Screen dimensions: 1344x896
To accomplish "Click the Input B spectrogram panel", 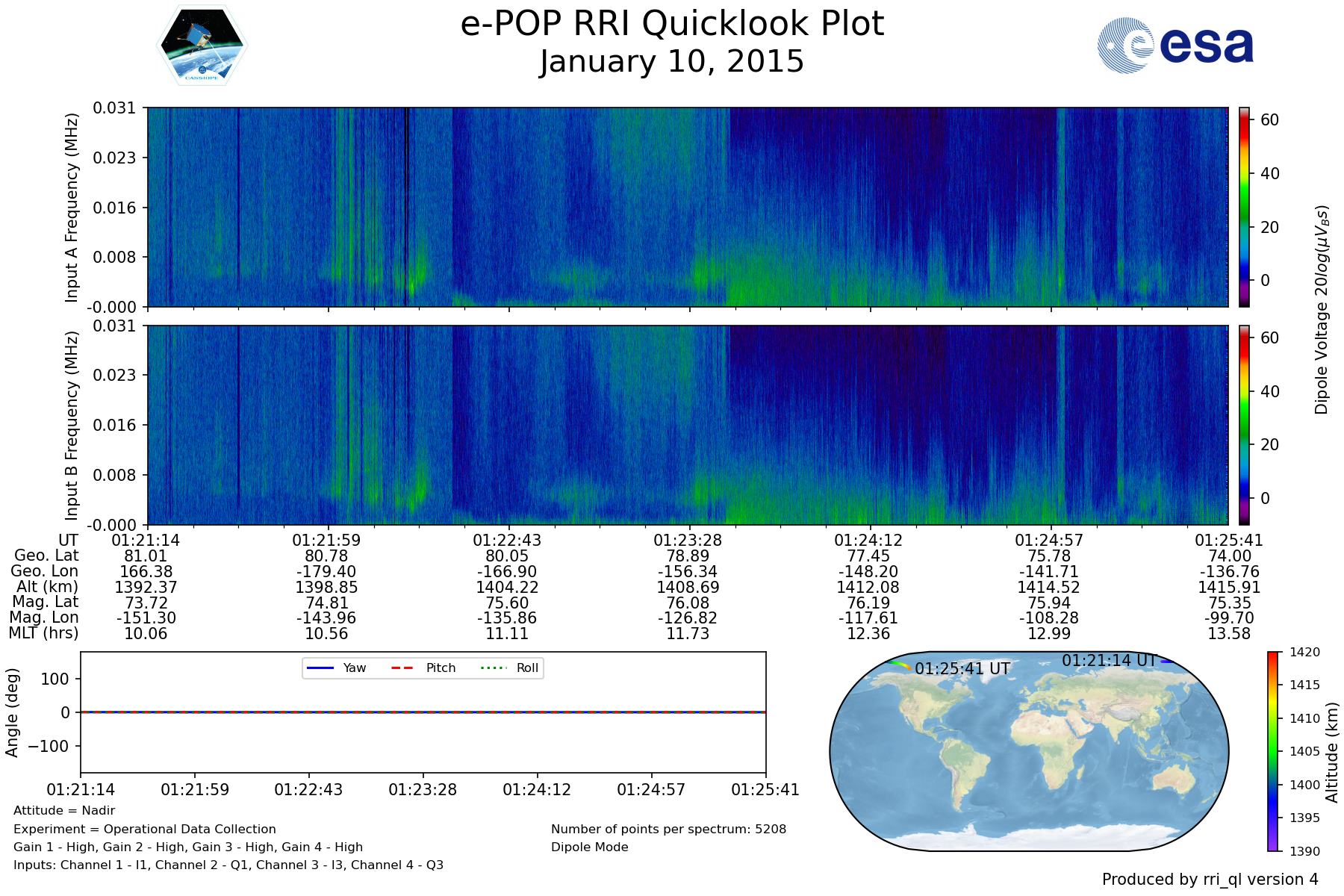I will (x=687, y=425).
